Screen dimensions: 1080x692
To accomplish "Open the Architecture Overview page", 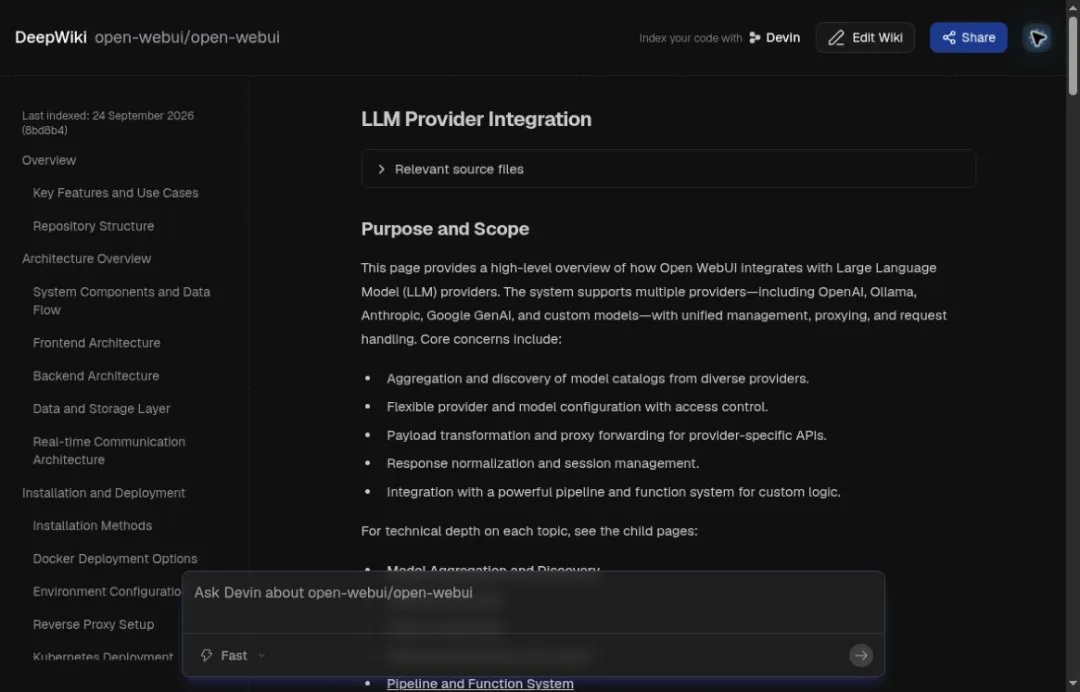I will pyautogui.click(x=87, y=259).
